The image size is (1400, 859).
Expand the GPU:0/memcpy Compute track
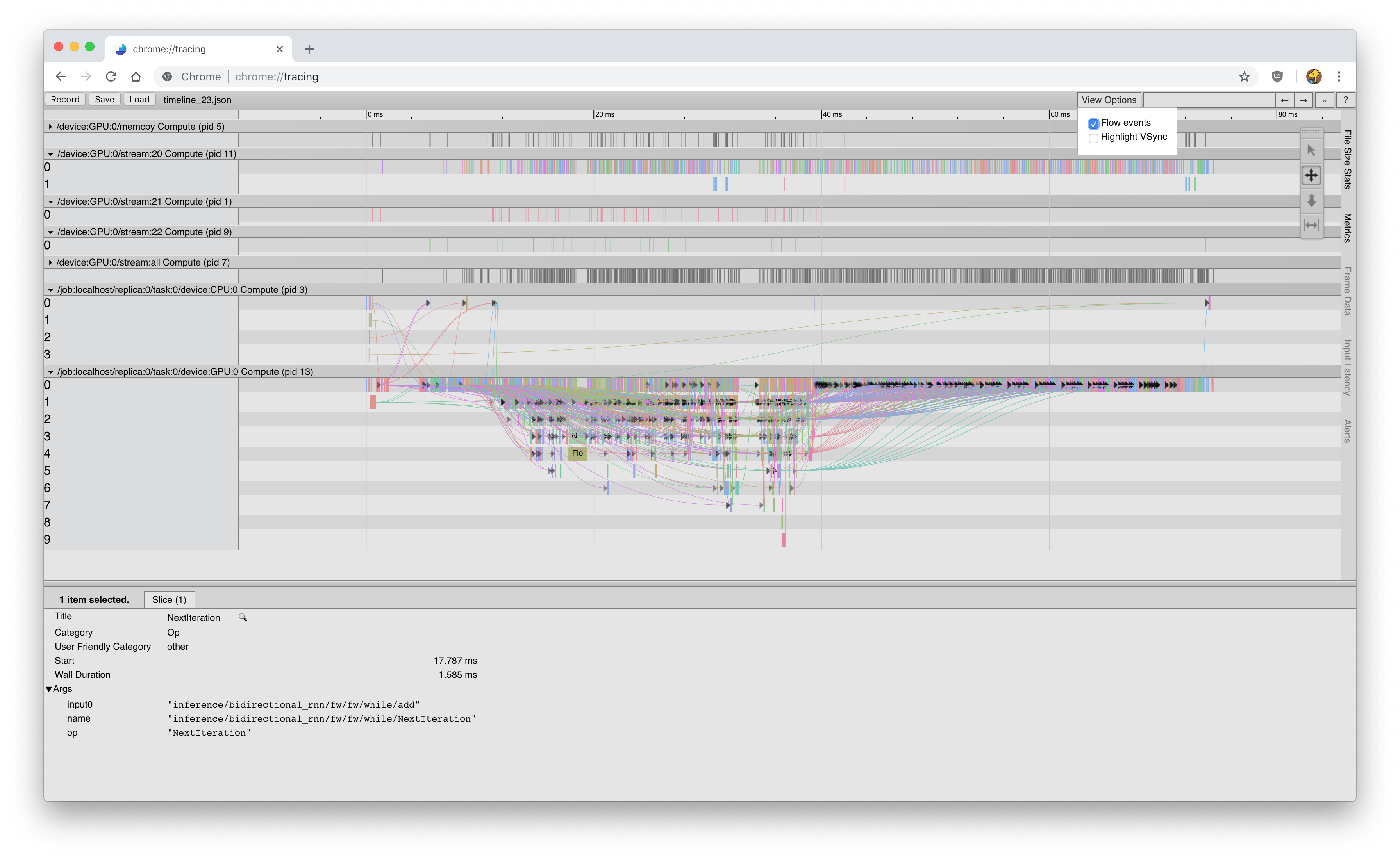(50, 127)
